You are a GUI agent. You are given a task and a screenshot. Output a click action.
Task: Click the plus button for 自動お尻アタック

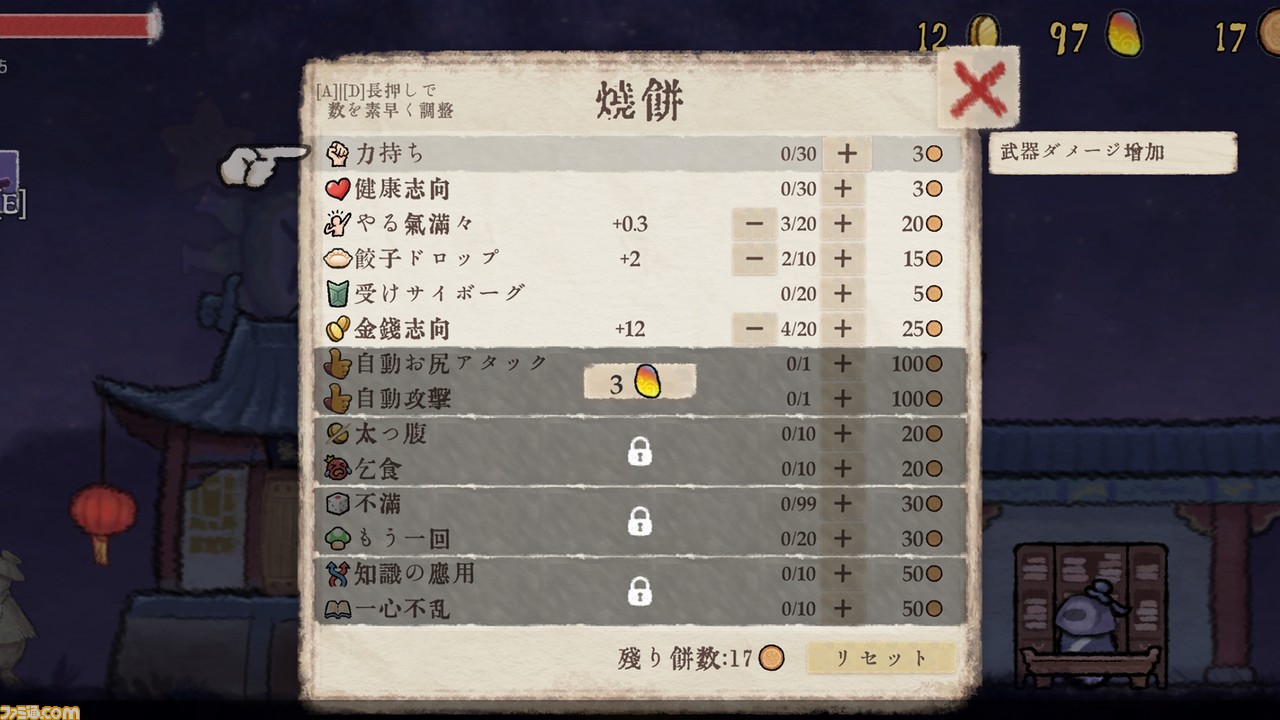click(x=843, y=364)
